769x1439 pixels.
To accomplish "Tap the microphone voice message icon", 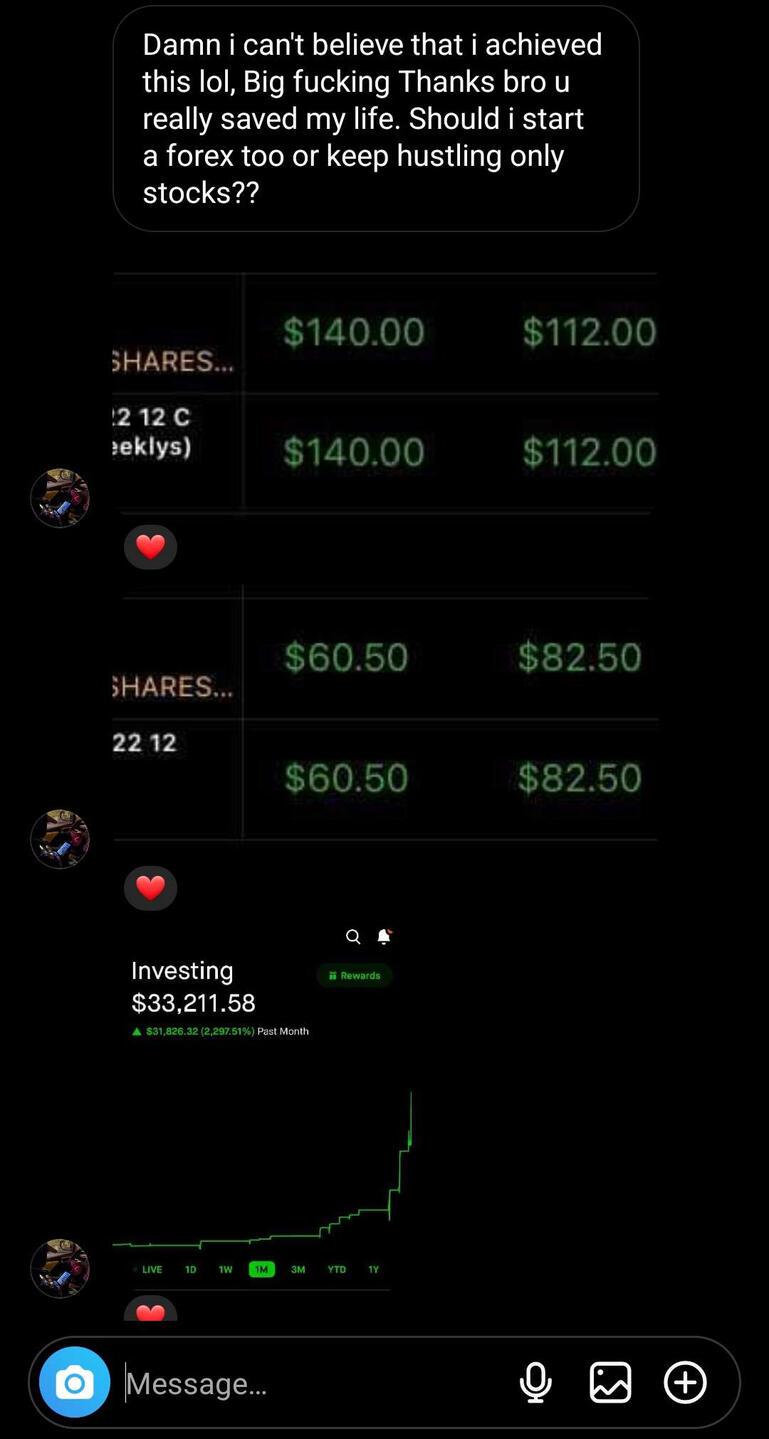I will click(536, 1382).
